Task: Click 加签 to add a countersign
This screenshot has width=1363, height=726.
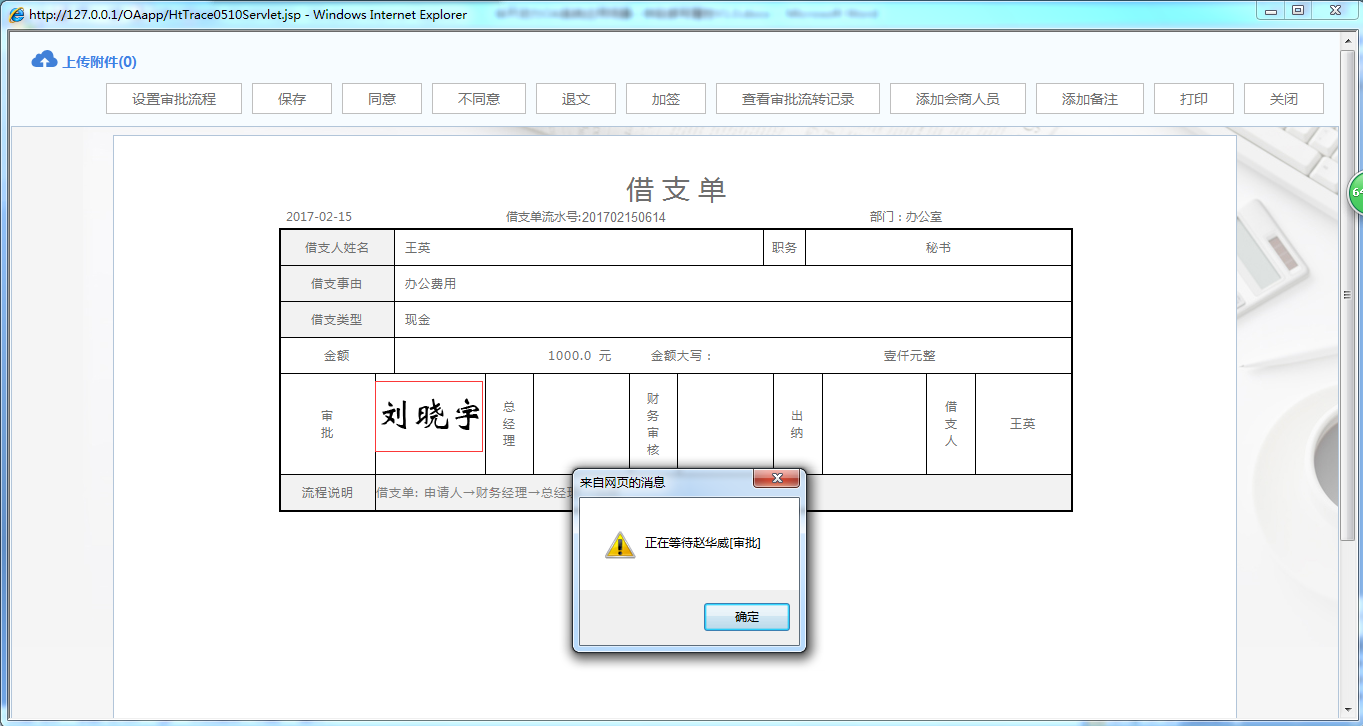Action: click(x=665, y=98)
